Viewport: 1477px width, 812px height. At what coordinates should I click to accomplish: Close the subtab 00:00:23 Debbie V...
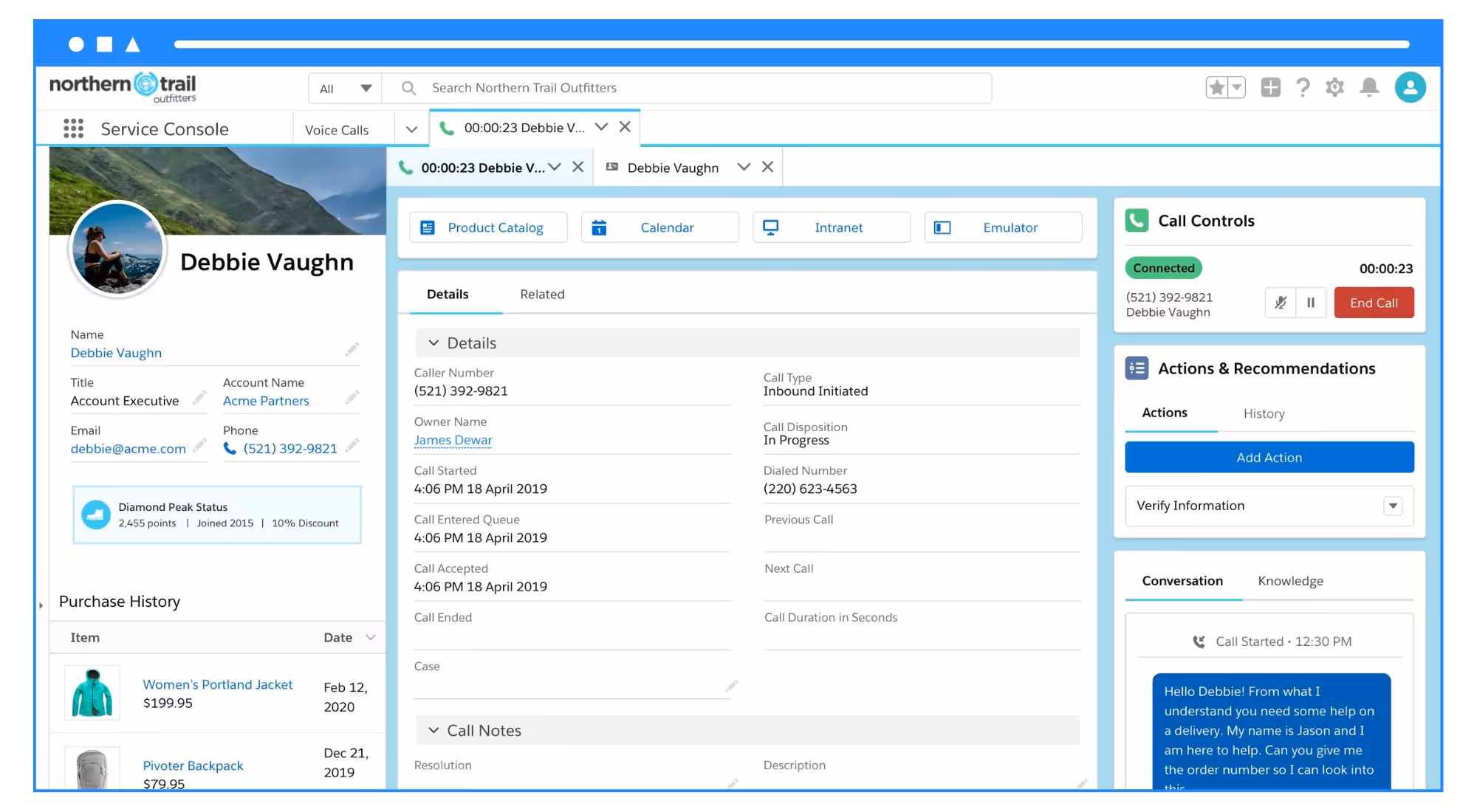(578, 168)
